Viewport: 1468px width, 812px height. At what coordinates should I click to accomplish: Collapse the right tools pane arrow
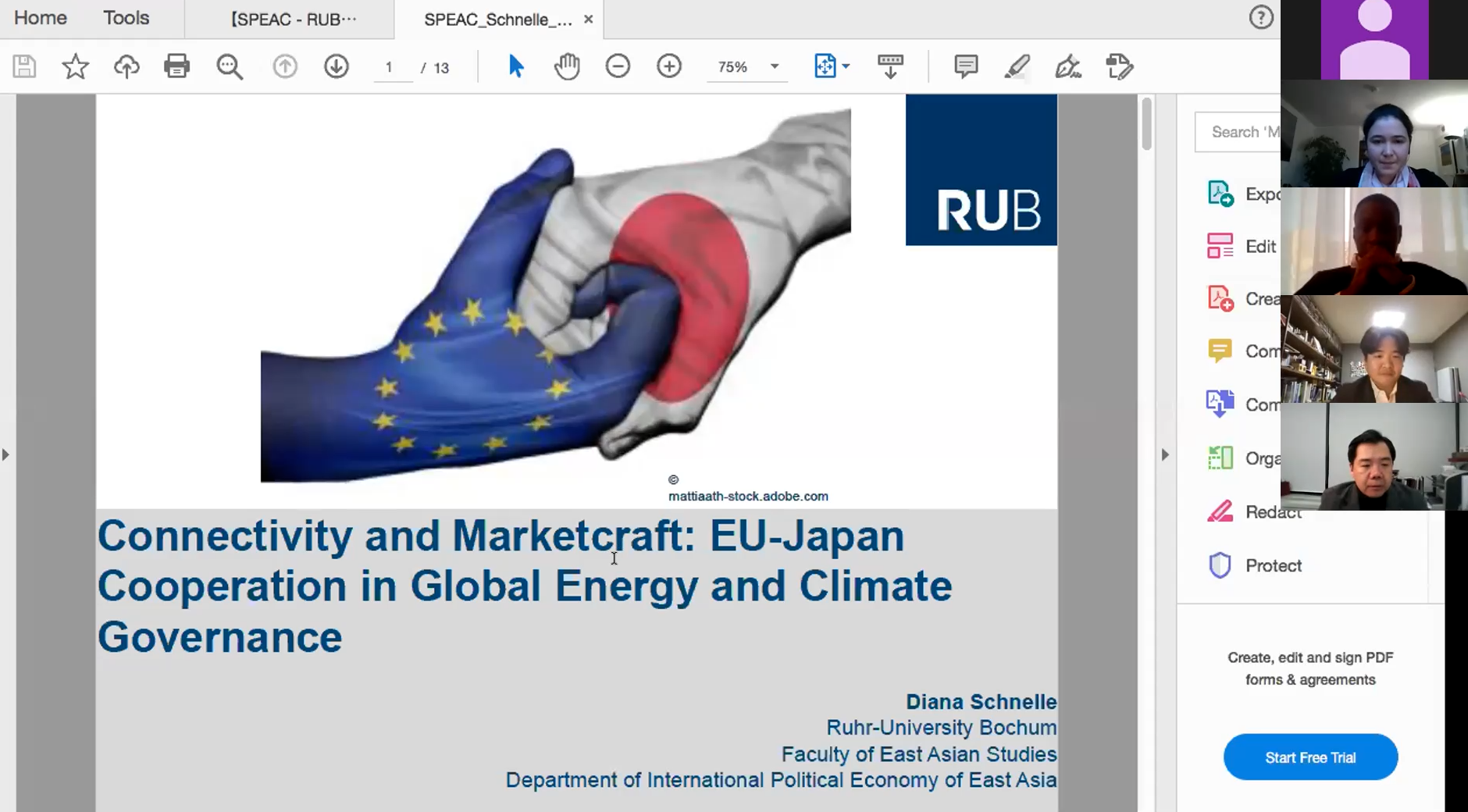click(1165, 454)
